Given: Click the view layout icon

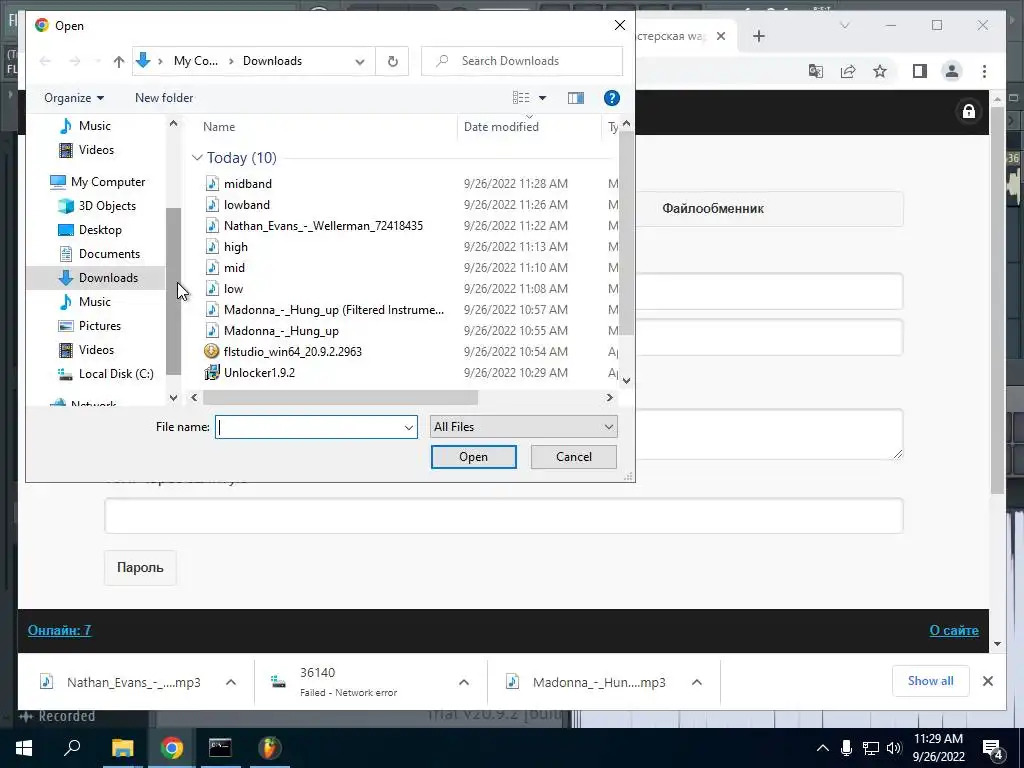Looking at the screenshot, I should [521, 98].
